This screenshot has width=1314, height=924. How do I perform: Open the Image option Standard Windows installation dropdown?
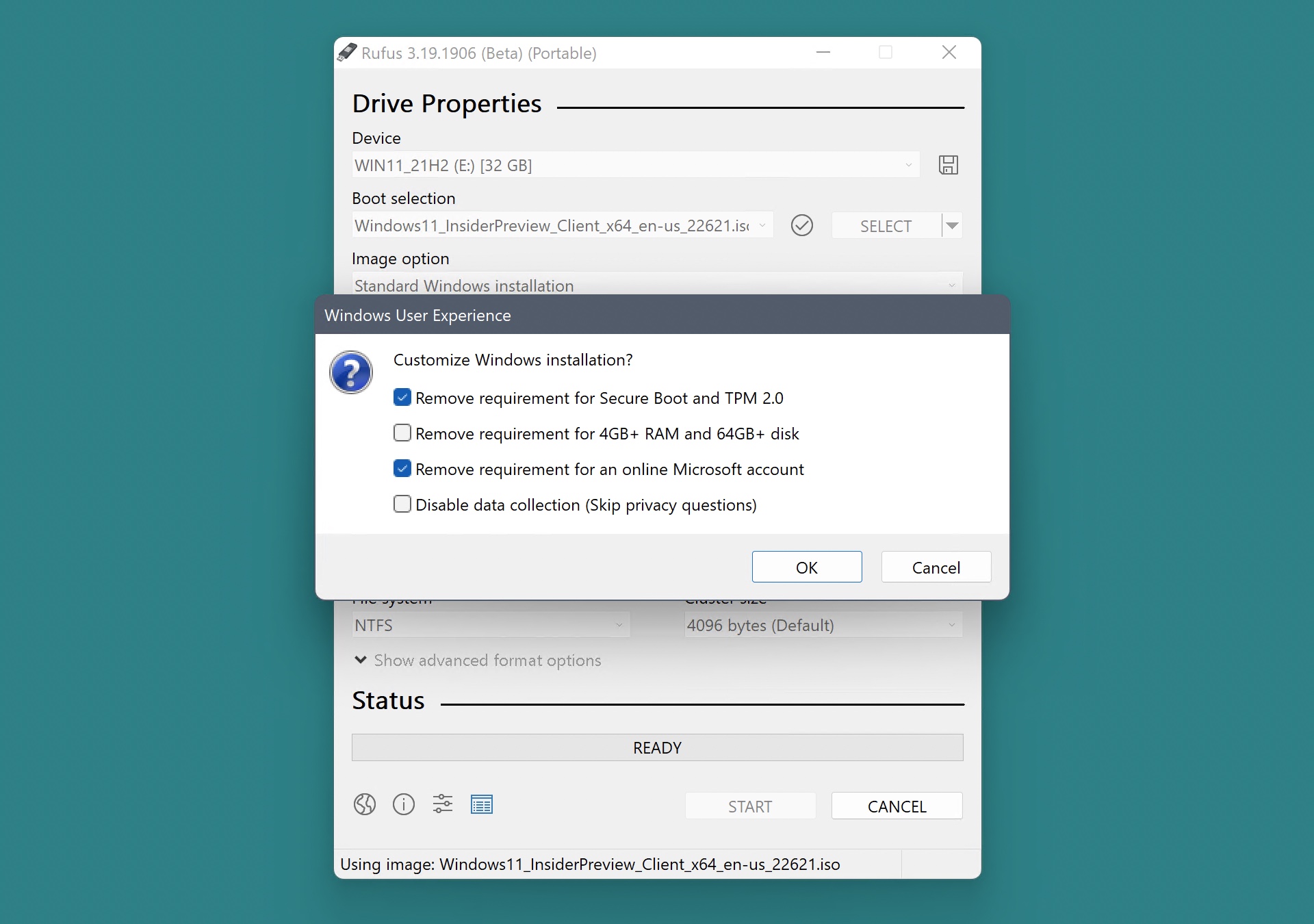pos(654,285)
